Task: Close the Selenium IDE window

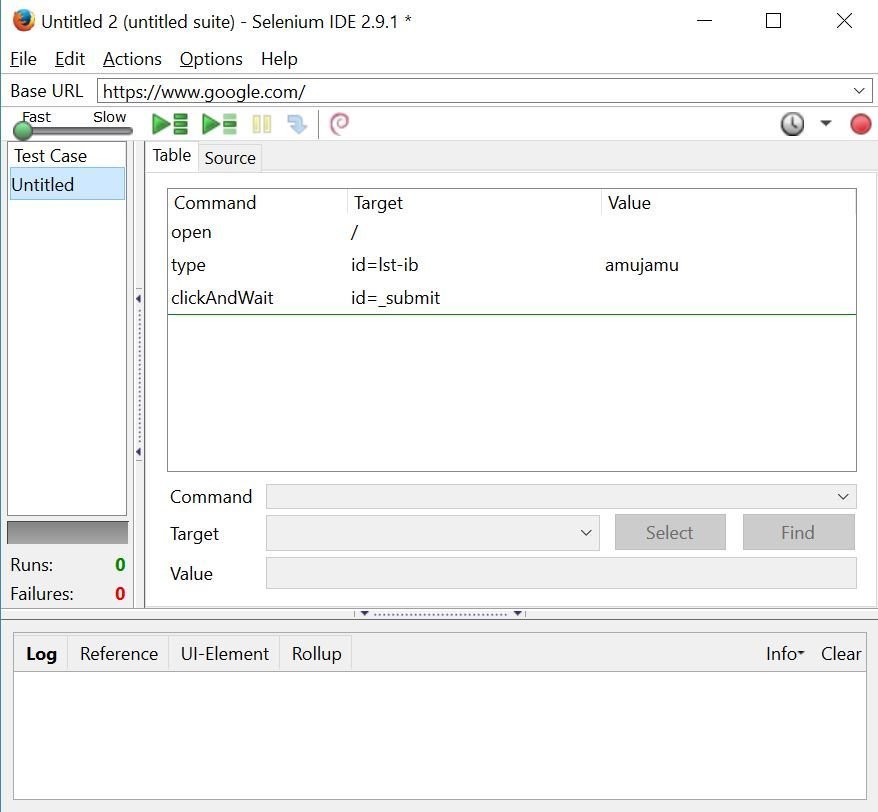Action: click(x=844, y=21)
